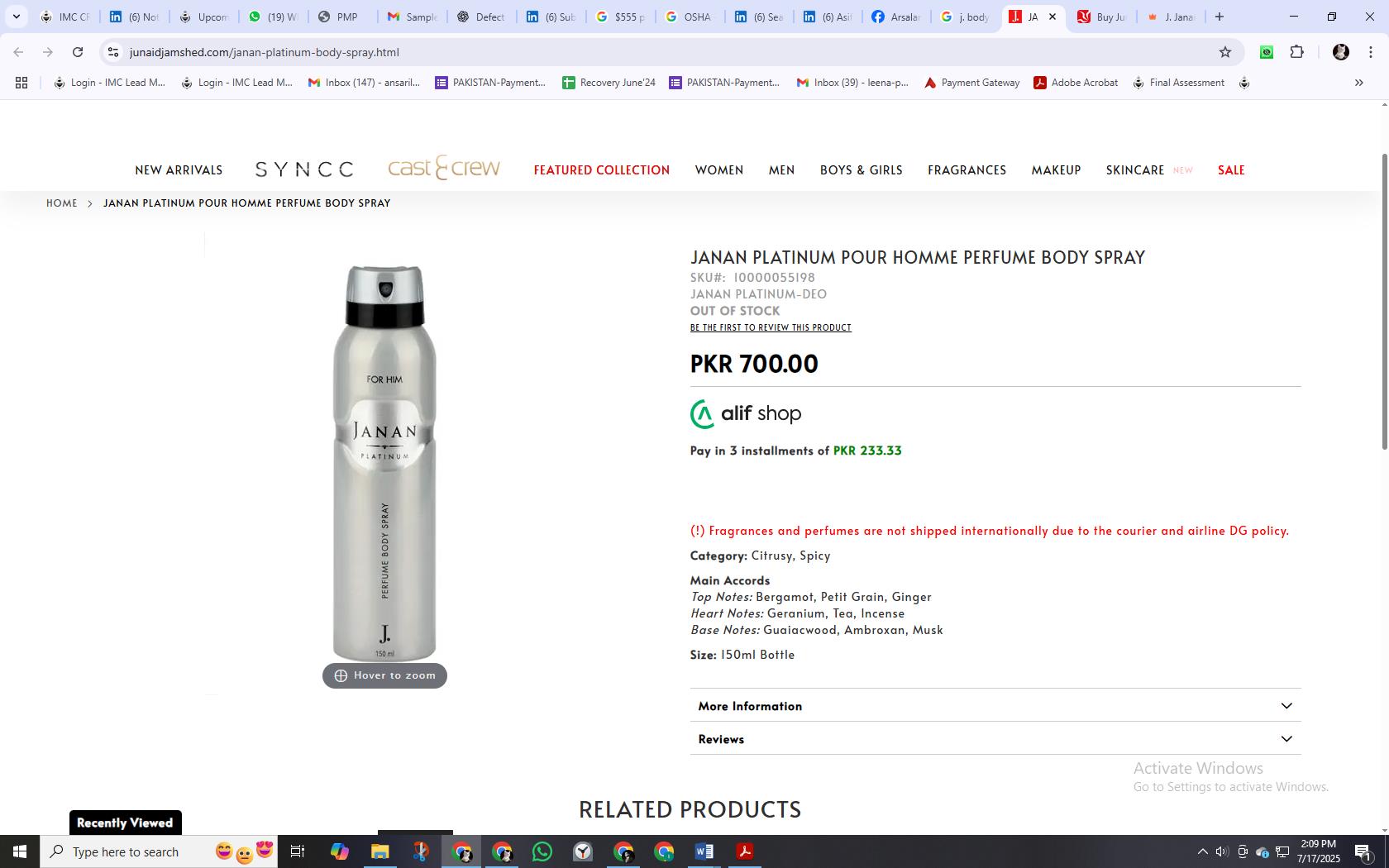The width and height of the screenshot is (1389, 868).
Task: Open the tab search dropdown arrow
Action: [16, 17]
